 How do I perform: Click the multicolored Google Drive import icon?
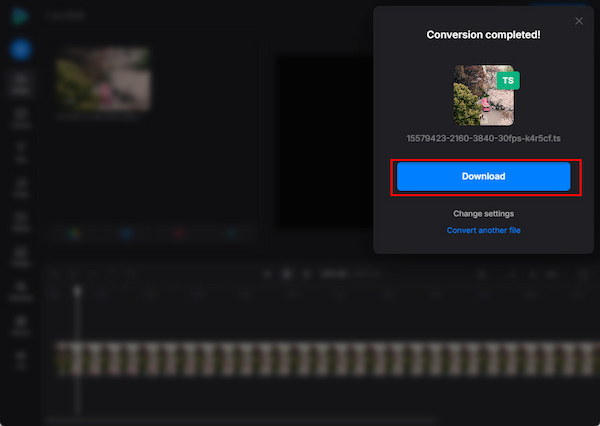point(75,233)
